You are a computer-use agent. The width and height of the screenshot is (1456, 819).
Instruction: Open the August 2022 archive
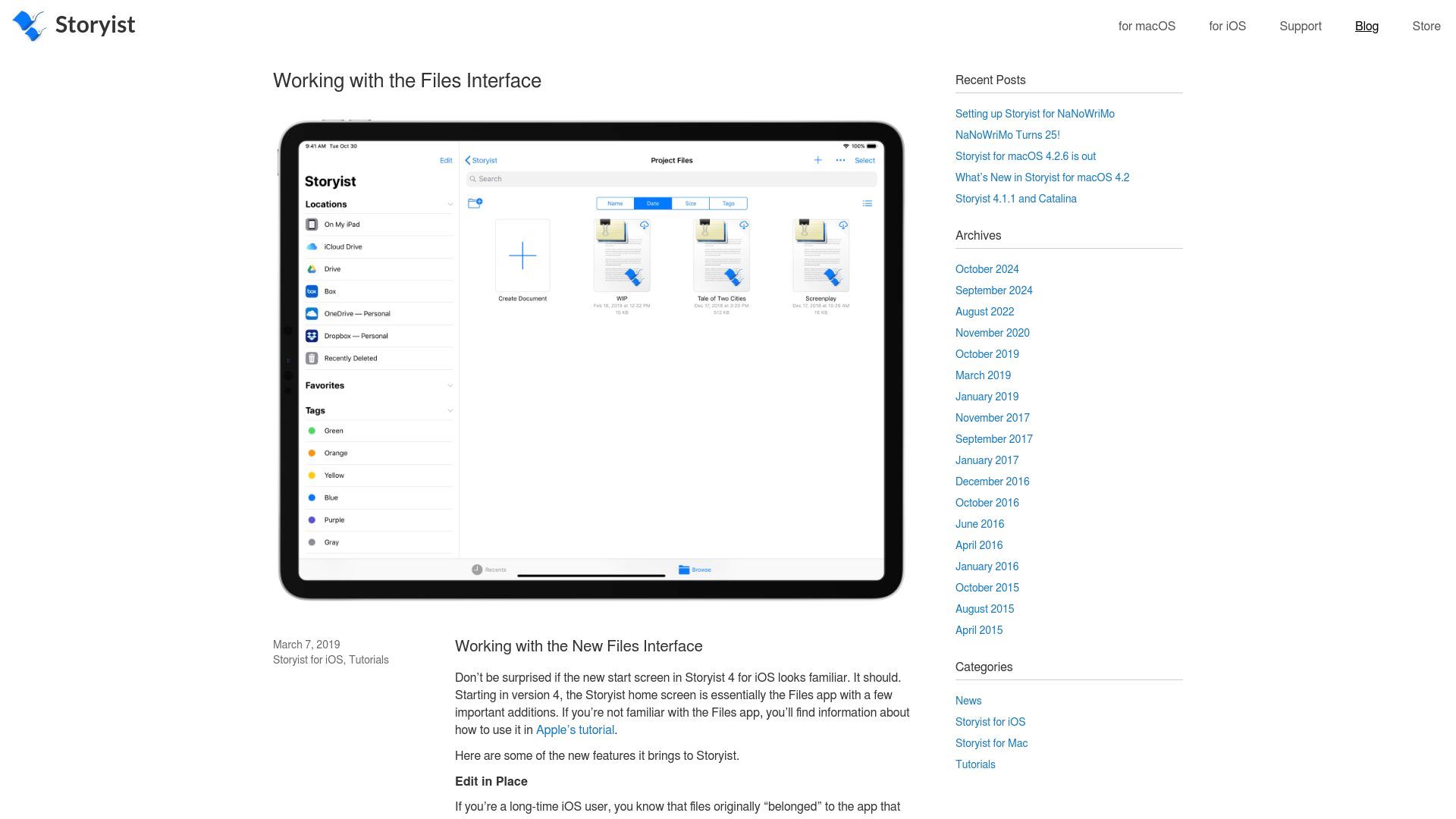click(x=984, y=312)
